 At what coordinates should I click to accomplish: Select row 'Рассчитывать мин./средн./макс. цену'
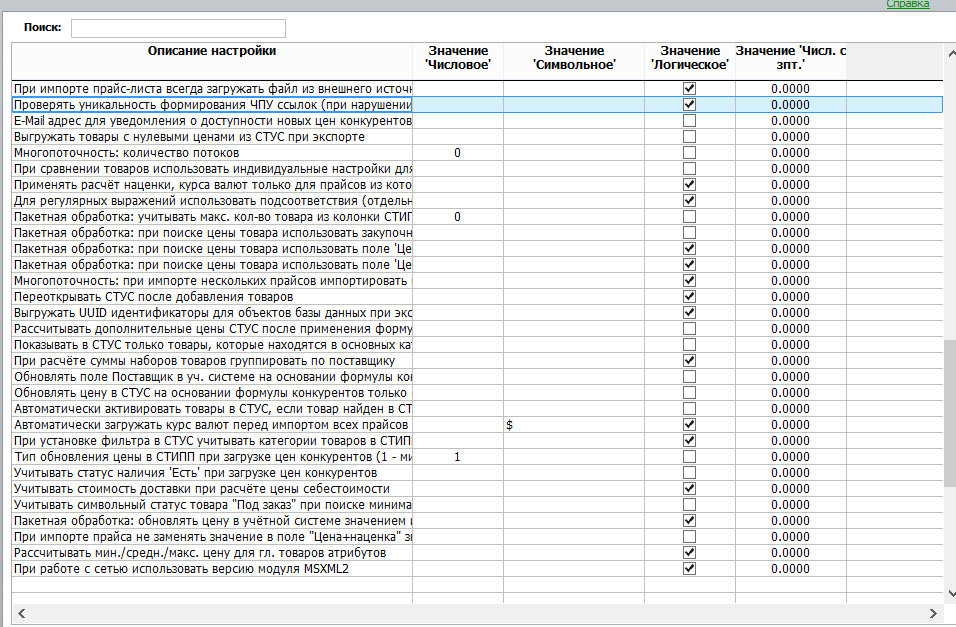point(477,553)
